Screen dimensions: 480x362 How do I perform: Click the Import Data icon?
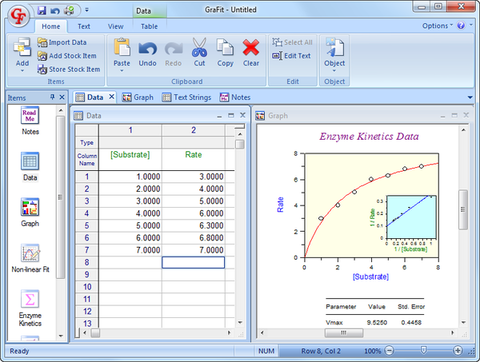point(42,42)
